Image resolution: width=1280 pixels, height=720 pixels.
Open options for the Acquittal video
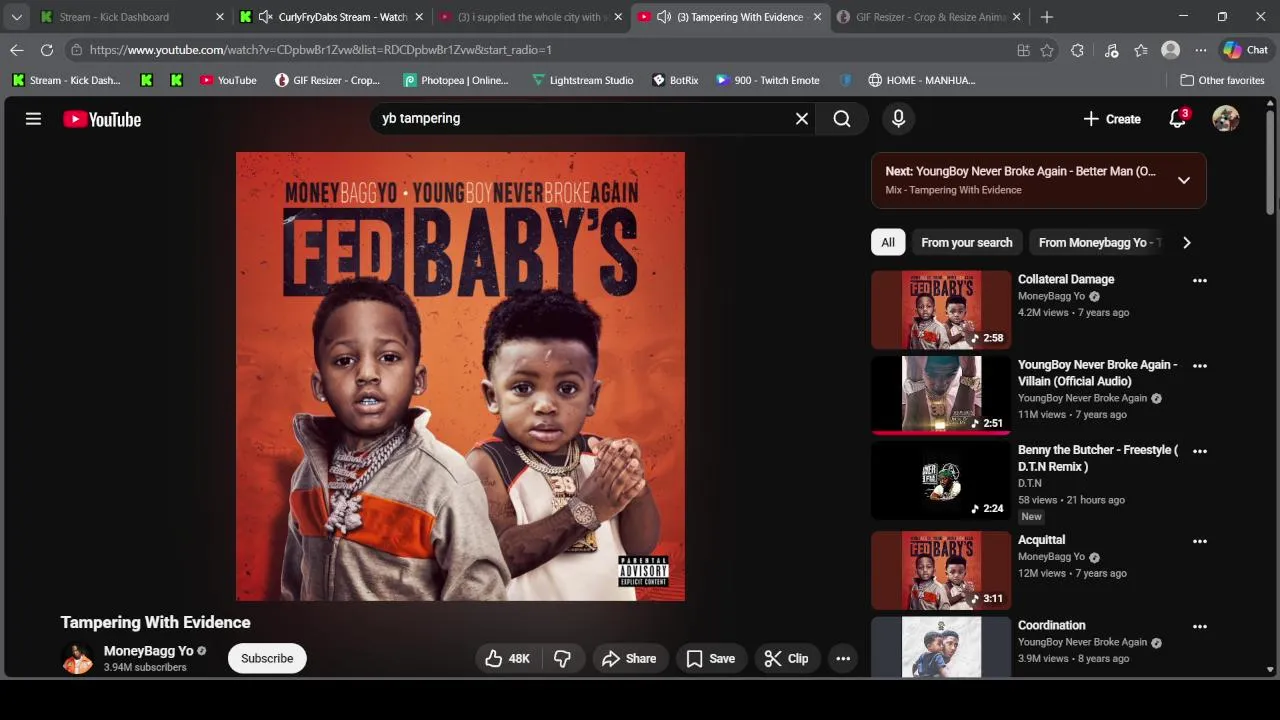[x=1200, y=541]
